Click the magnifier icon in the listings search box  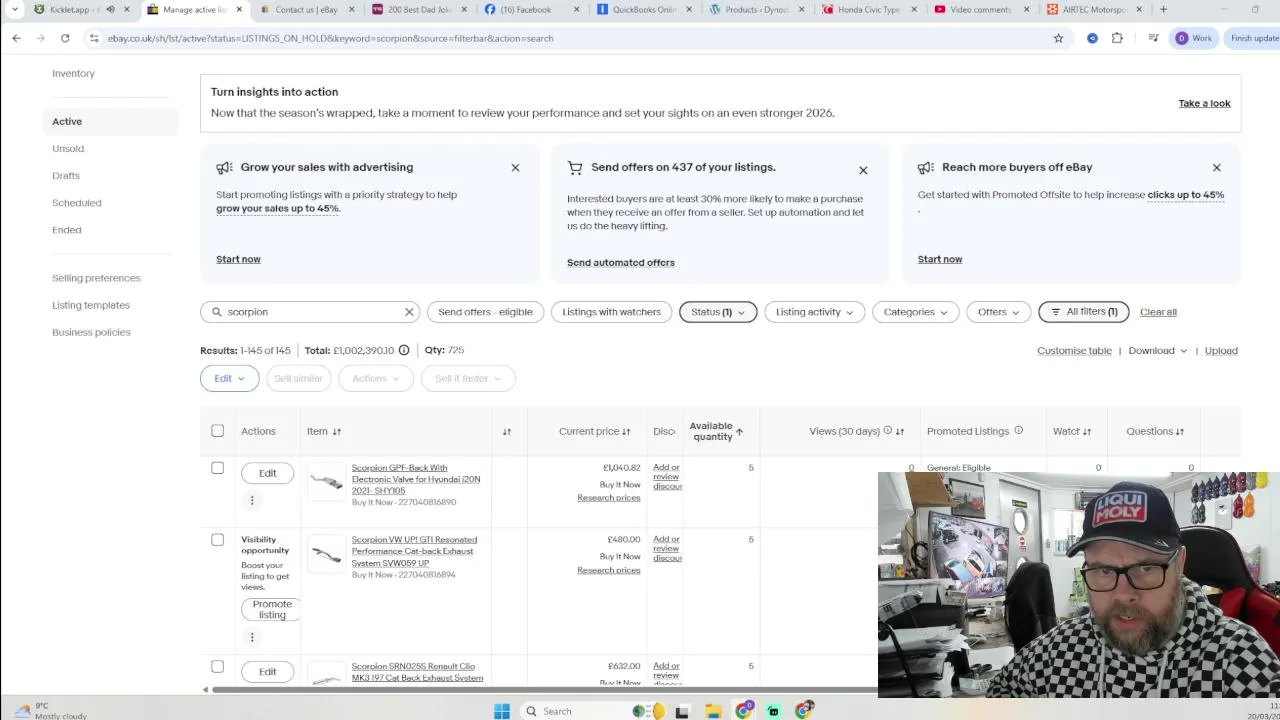pos(215,312)
